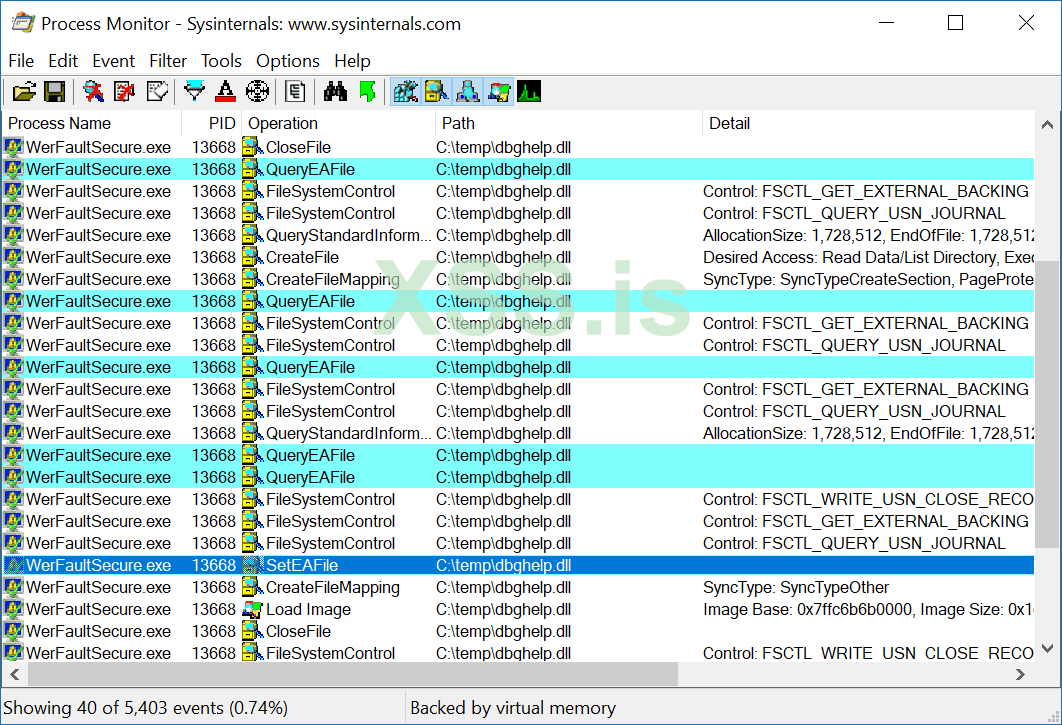This screenshot has height=725, width=1062.
Task: Select the highlighted SetEAFile operation row
Action: coord(518,565)
